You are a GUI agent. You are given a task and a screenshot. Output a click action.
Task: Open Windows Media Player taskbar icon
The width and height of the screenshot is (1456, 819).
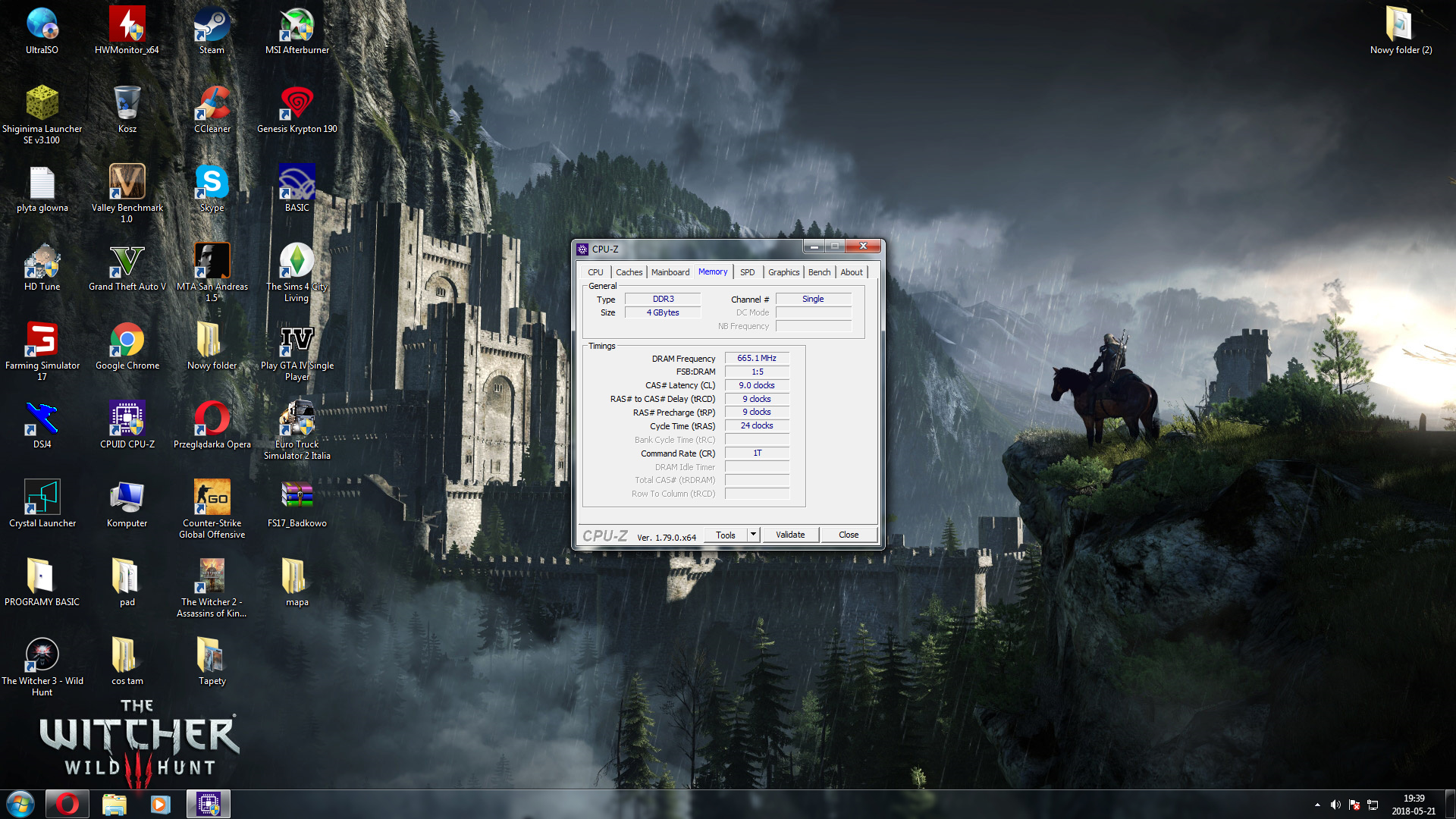(160, 804)
